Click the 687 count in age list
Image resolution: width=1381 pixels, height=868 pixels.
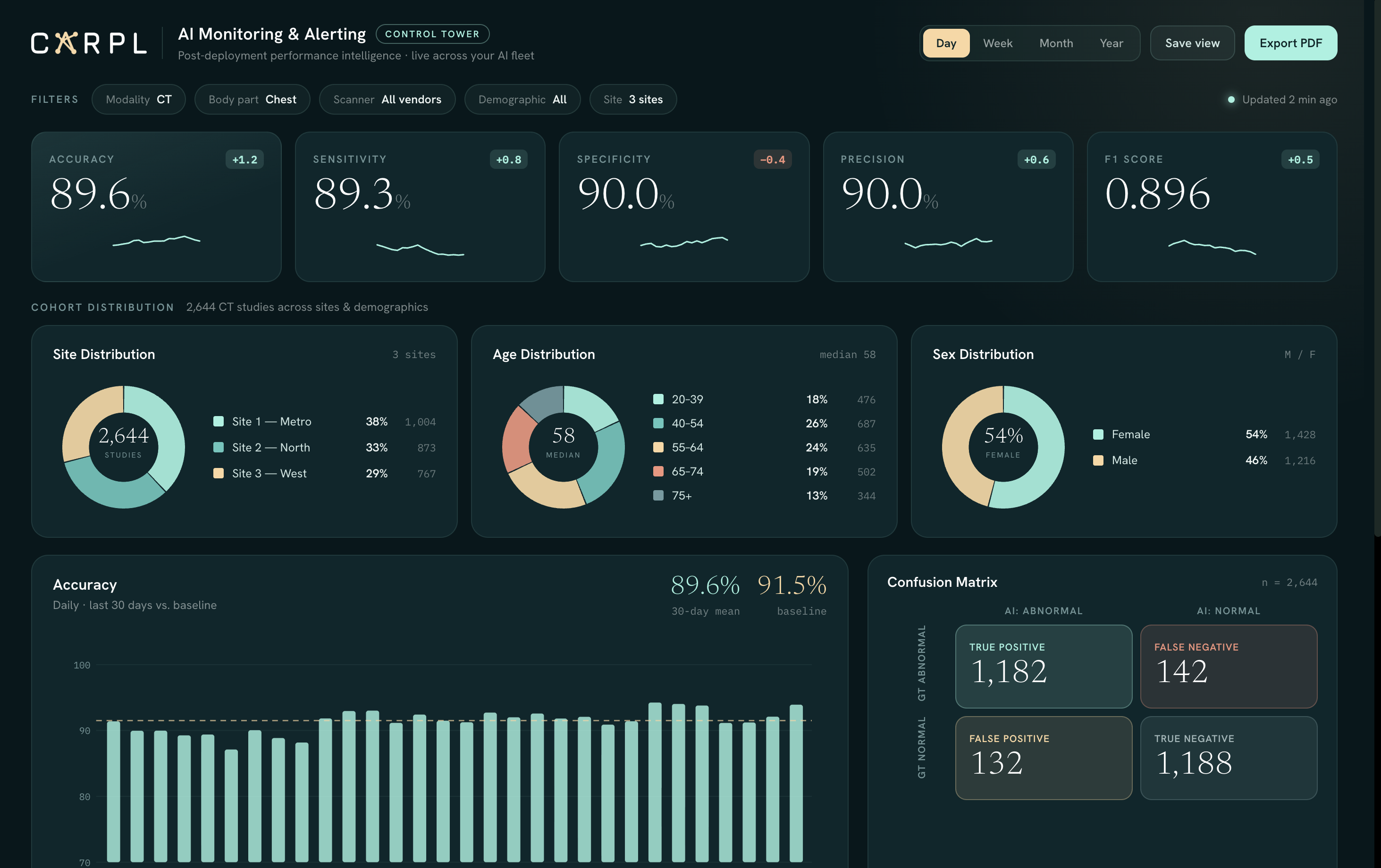click(866, 424)
